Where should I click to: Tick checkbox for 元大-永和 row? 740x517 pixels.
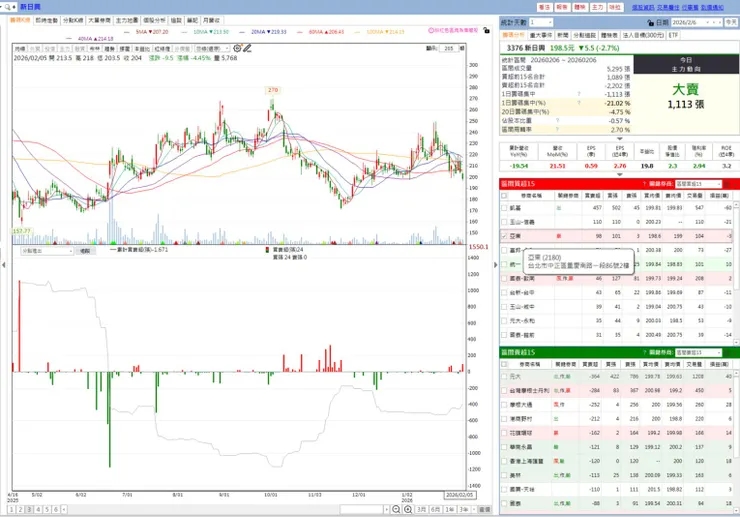click(504, 321)
